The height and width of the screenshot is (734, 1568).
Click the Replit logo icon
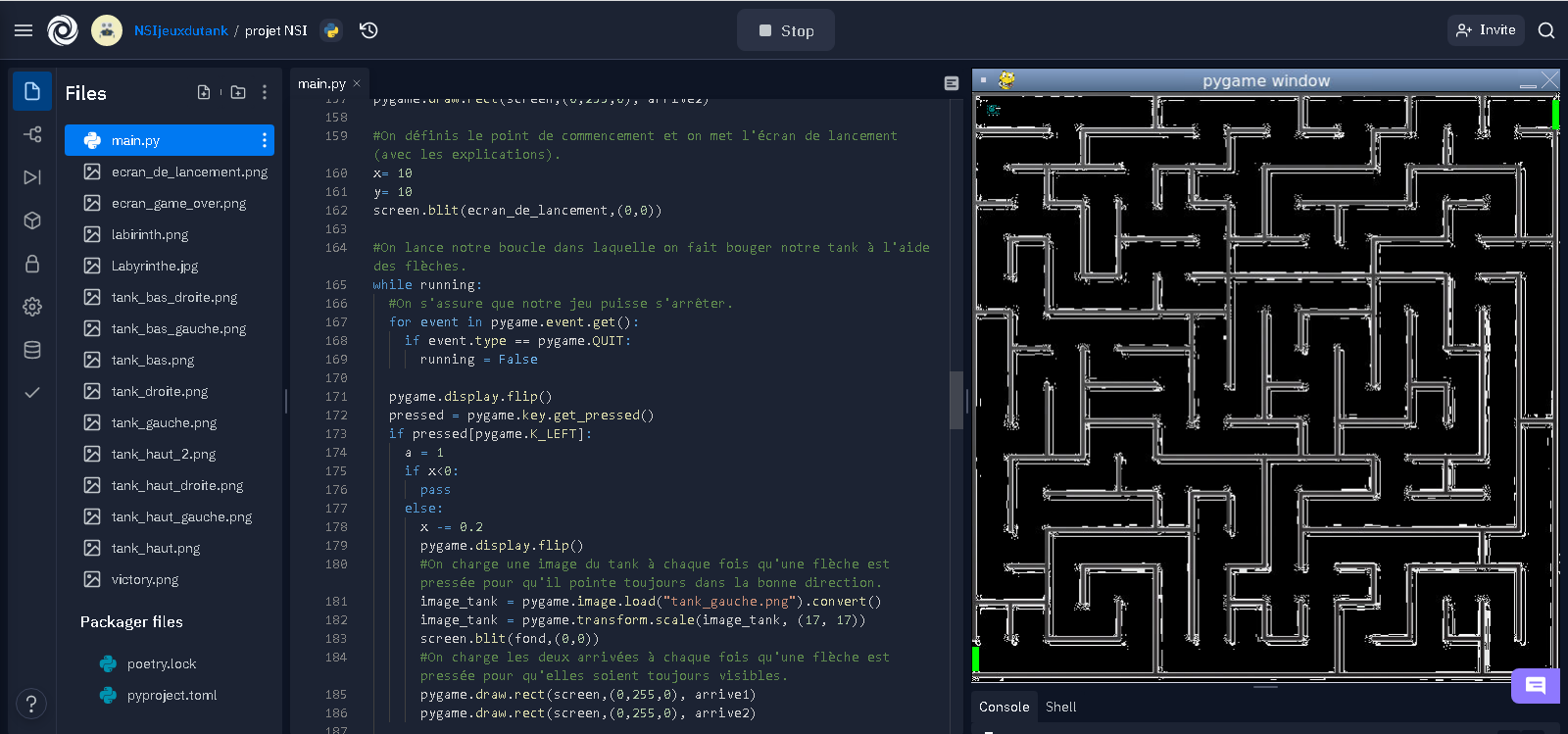[x=63, y=30]
